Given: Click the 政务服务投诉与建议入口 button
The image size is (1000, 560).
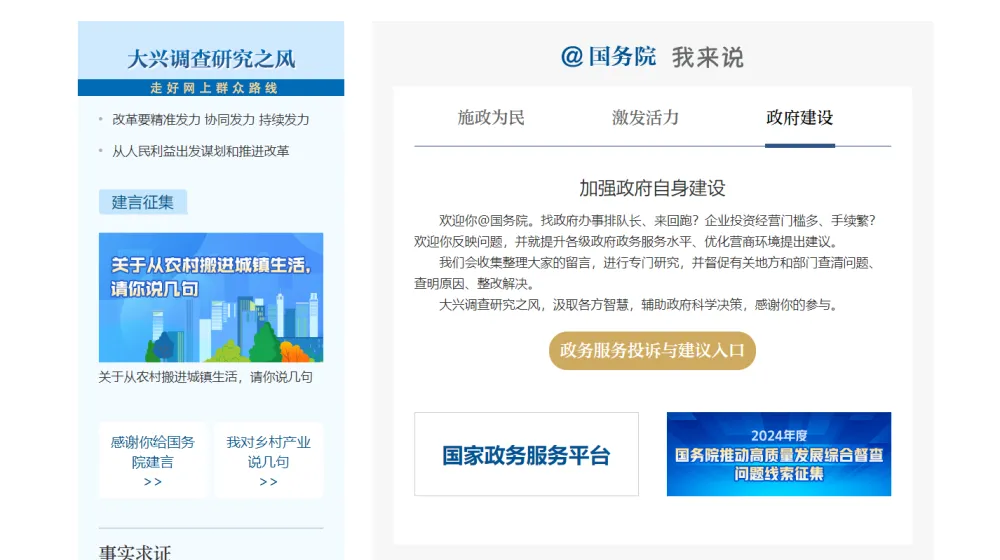Looking at the screenshot, I should (x=652, y=351).
